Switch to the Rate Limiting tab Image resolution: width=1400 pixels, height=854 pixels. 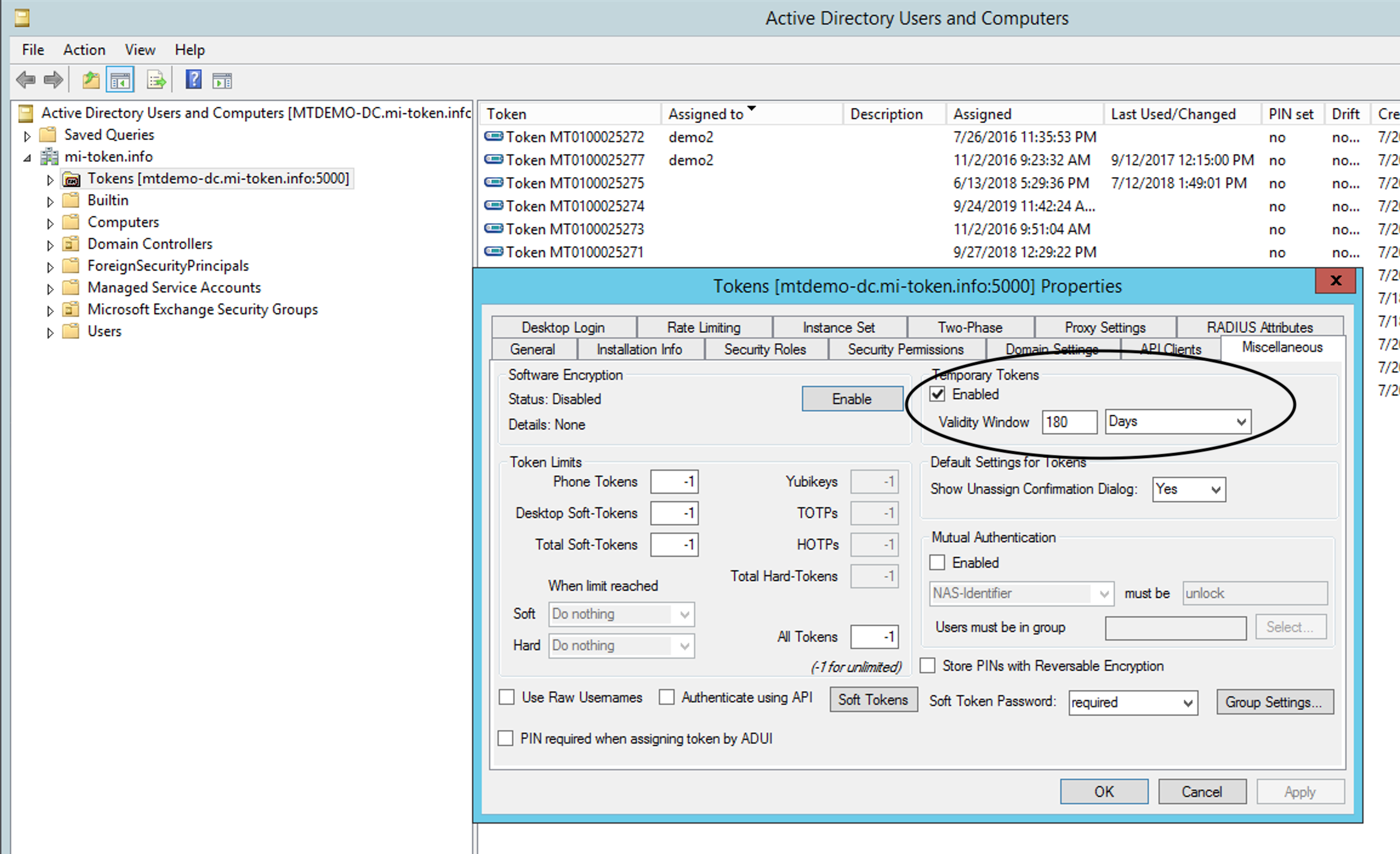[x=704, y=328]
